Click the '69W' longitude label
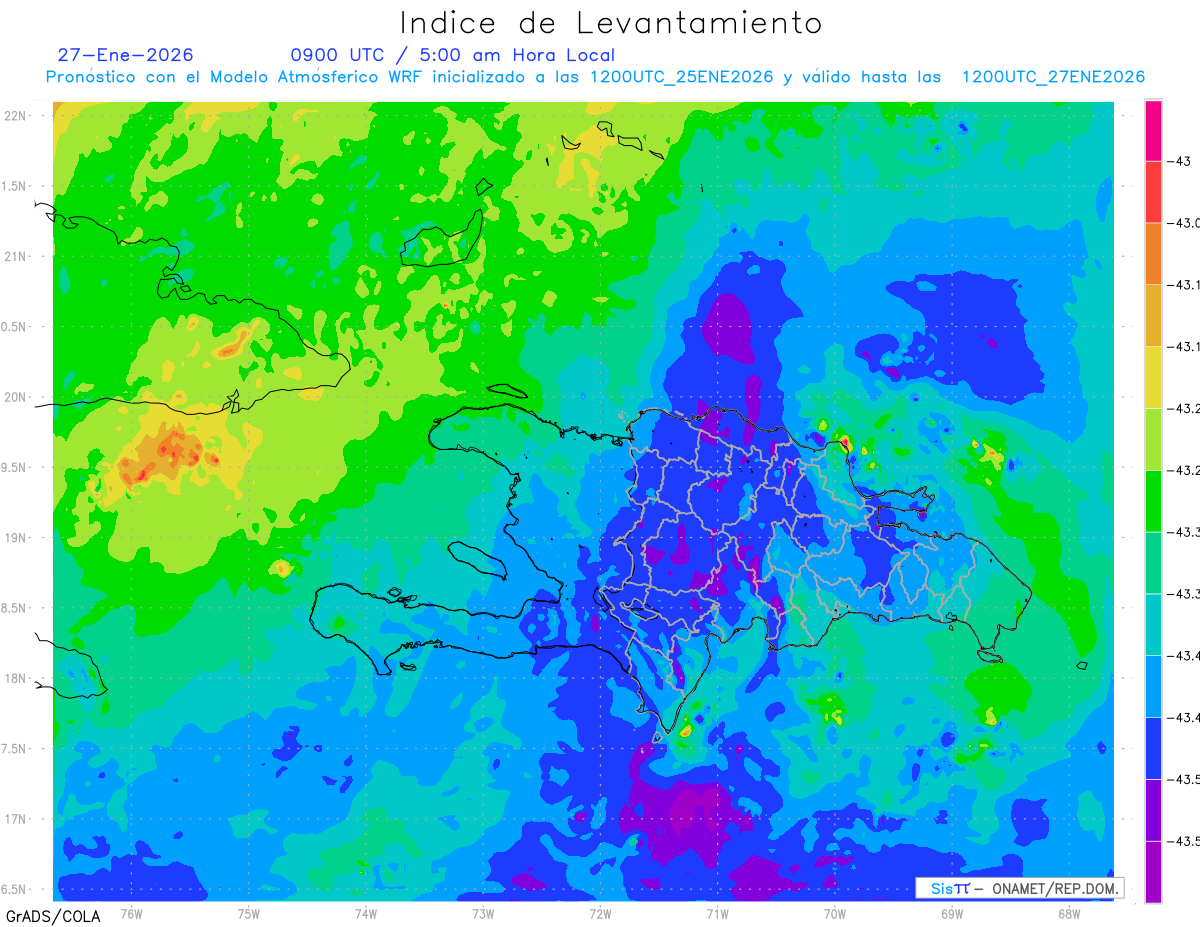Image resolution: width=1200 pixels, height=927 pixels. tap(952, 914)
